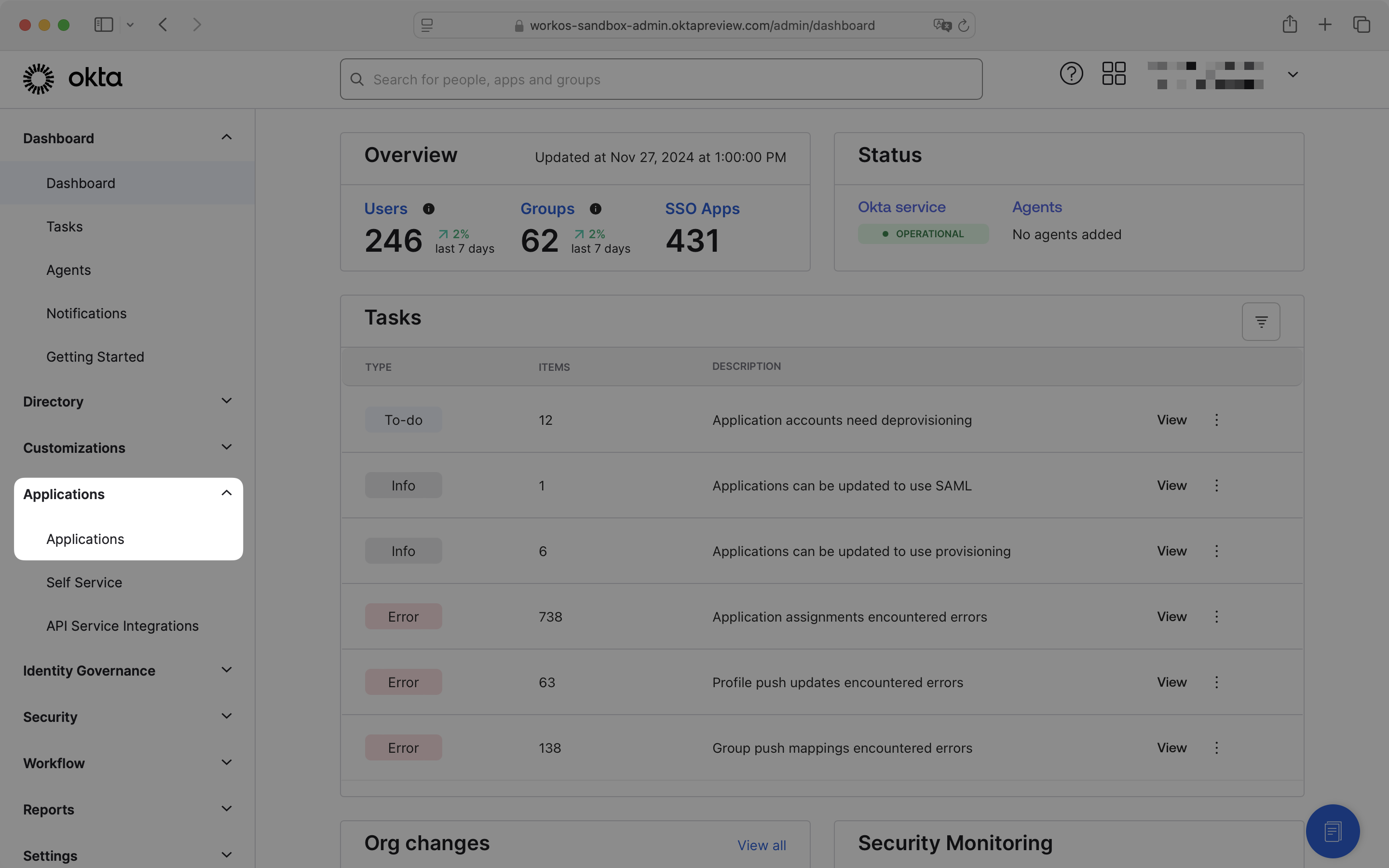The height and width of the screenshot is (868, 1389).
Task: Expand the Directory sidebar section
Action: pyautogui.click(x=226, y=401)
